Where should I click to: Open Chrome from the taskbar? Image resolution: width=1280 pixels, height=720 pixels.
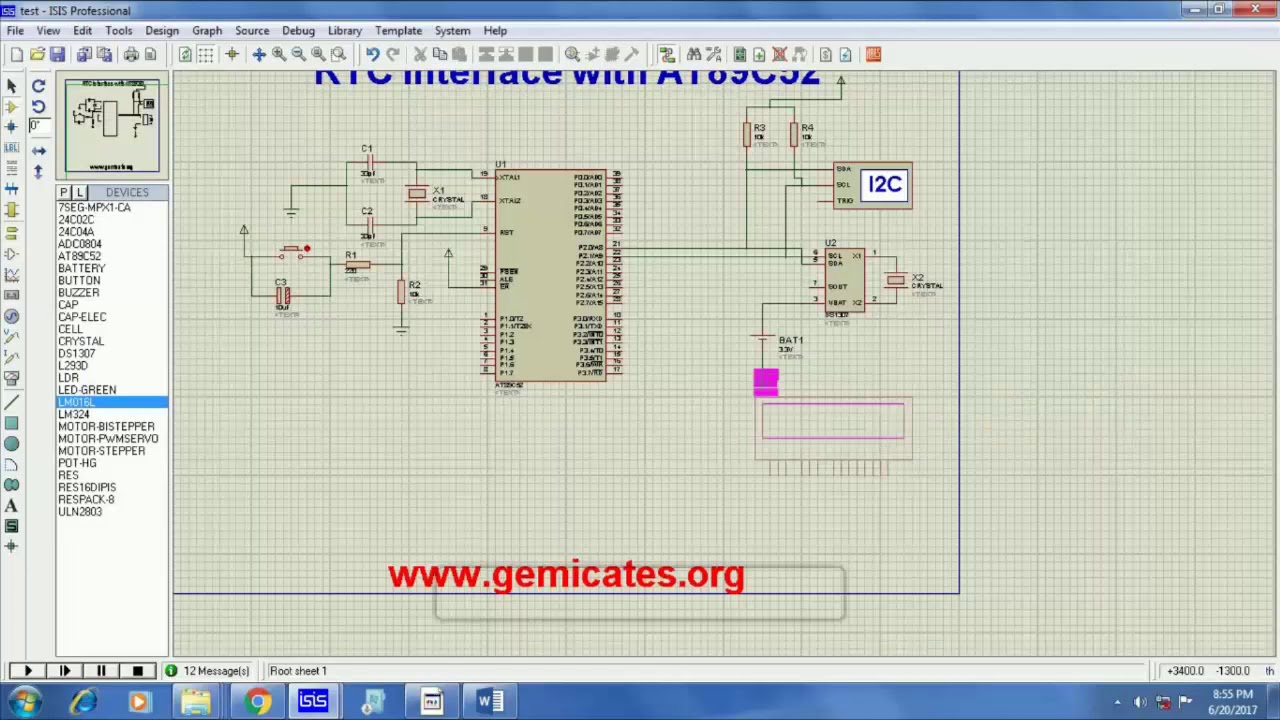coord(258,702)
